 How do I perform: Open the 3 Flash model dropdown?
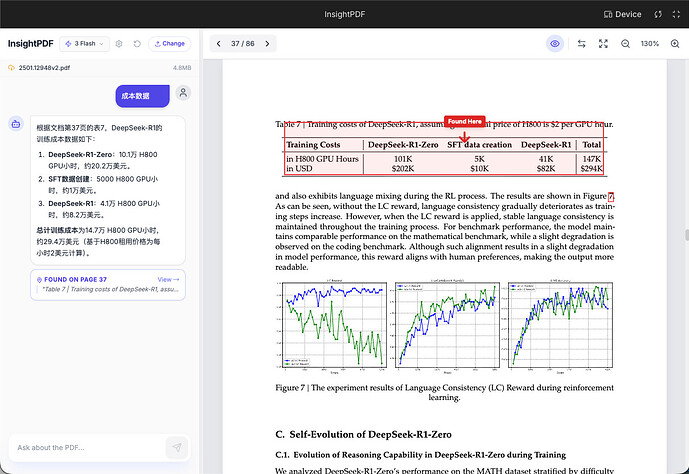point(84,43)
